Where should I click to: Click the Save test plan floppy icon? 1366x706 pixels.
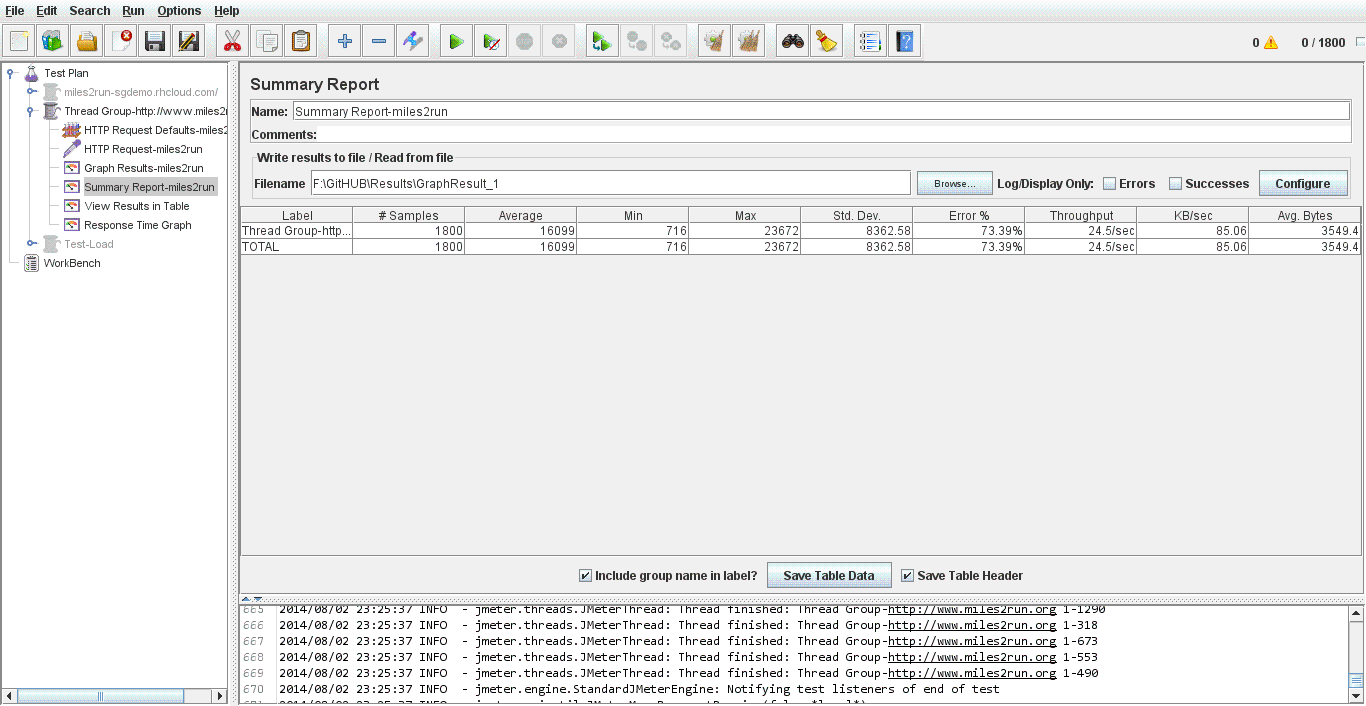[154, 42]
